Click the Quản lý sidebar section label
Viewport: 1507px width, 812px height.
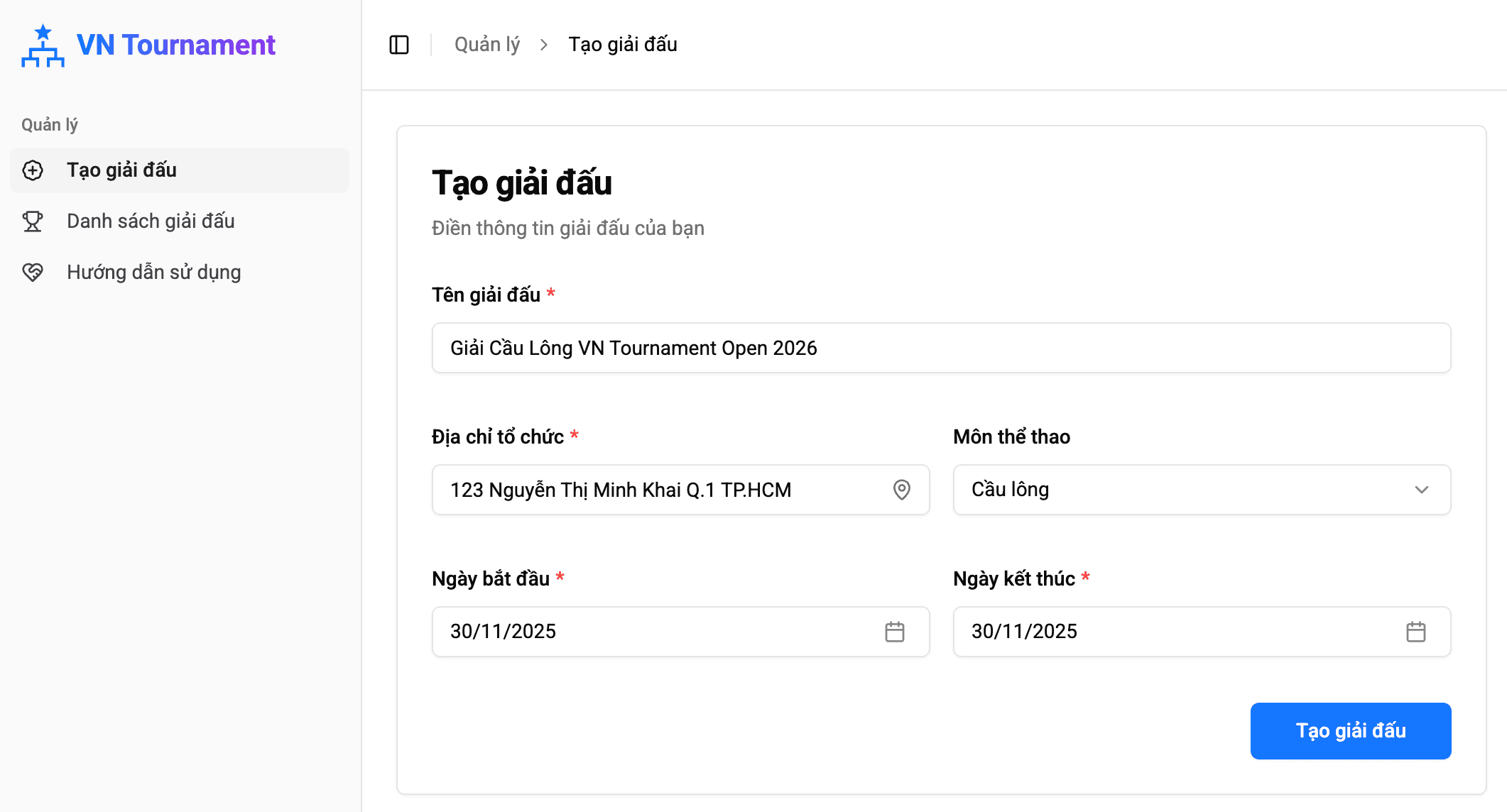point(50,125)
